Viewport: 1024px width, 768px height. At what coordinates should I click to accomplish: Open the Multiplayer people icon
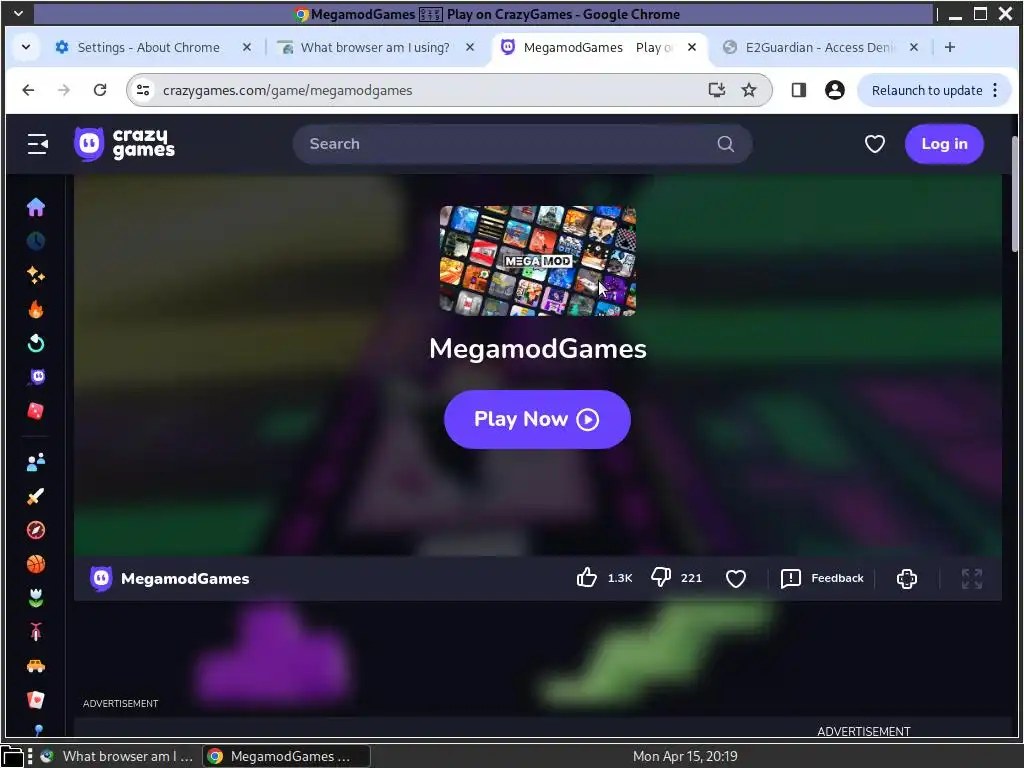(36, 462)
